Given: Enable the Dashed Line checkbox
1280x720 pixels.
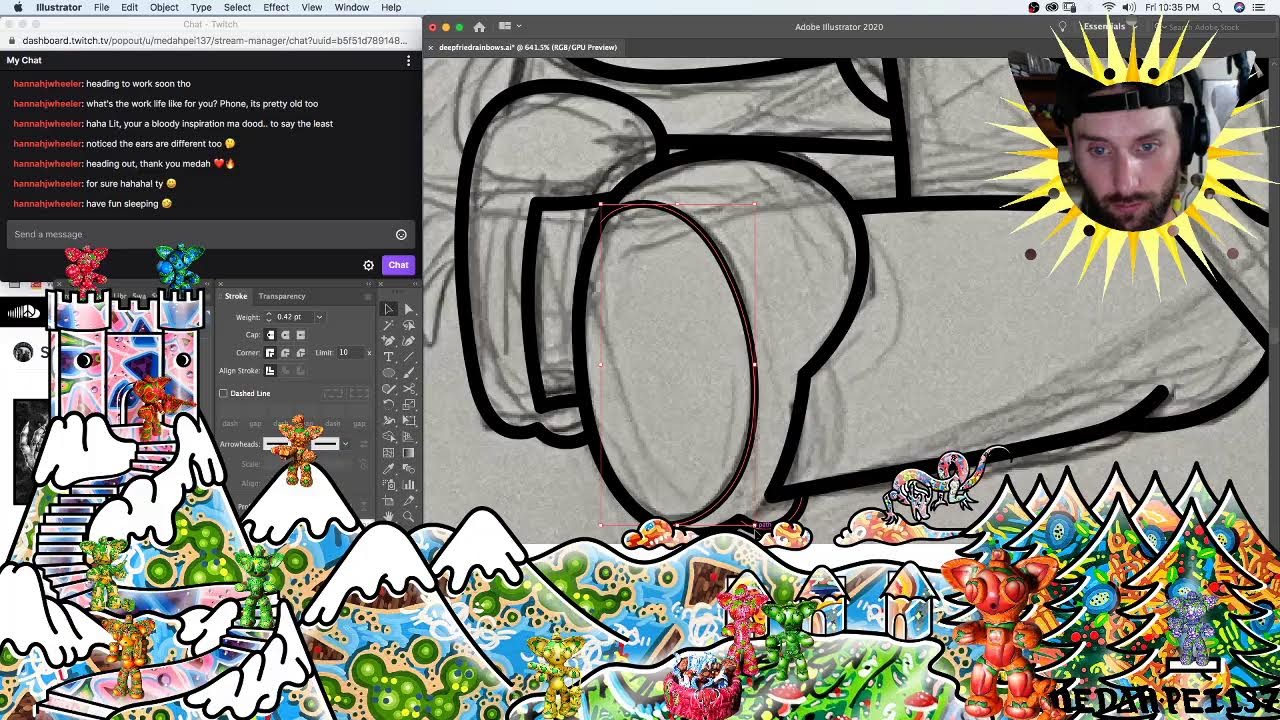Looking at the screenshot, I should pos(223,393).
